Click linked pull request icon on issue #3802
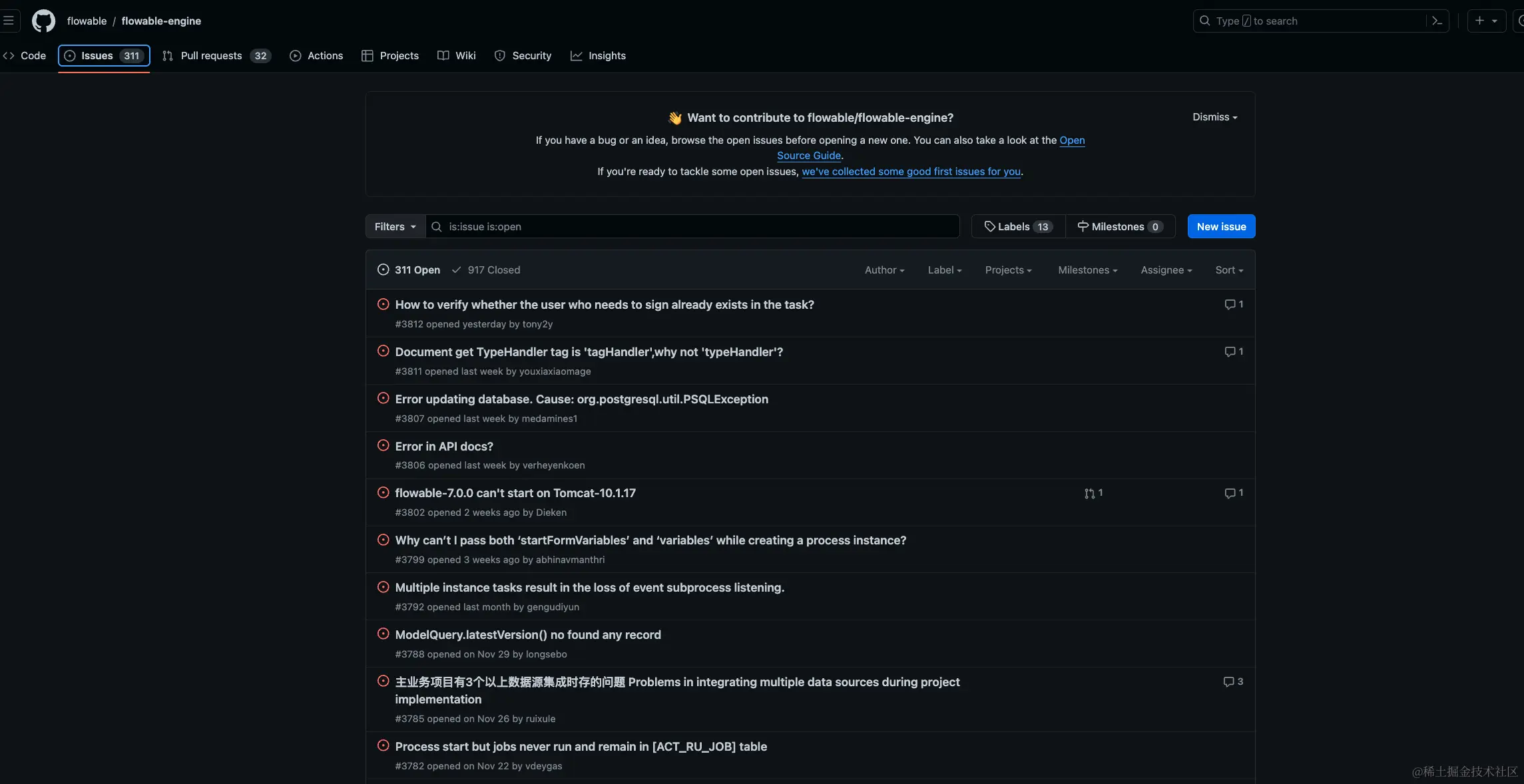1524x784 pixels. 1089,493
